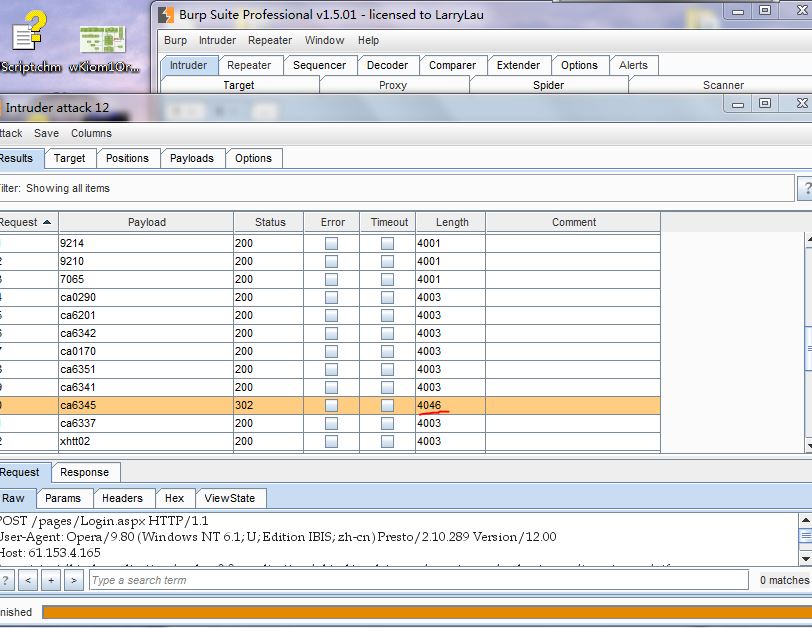Open the Burp menu

pyautogui.click(x=175, y=40)
